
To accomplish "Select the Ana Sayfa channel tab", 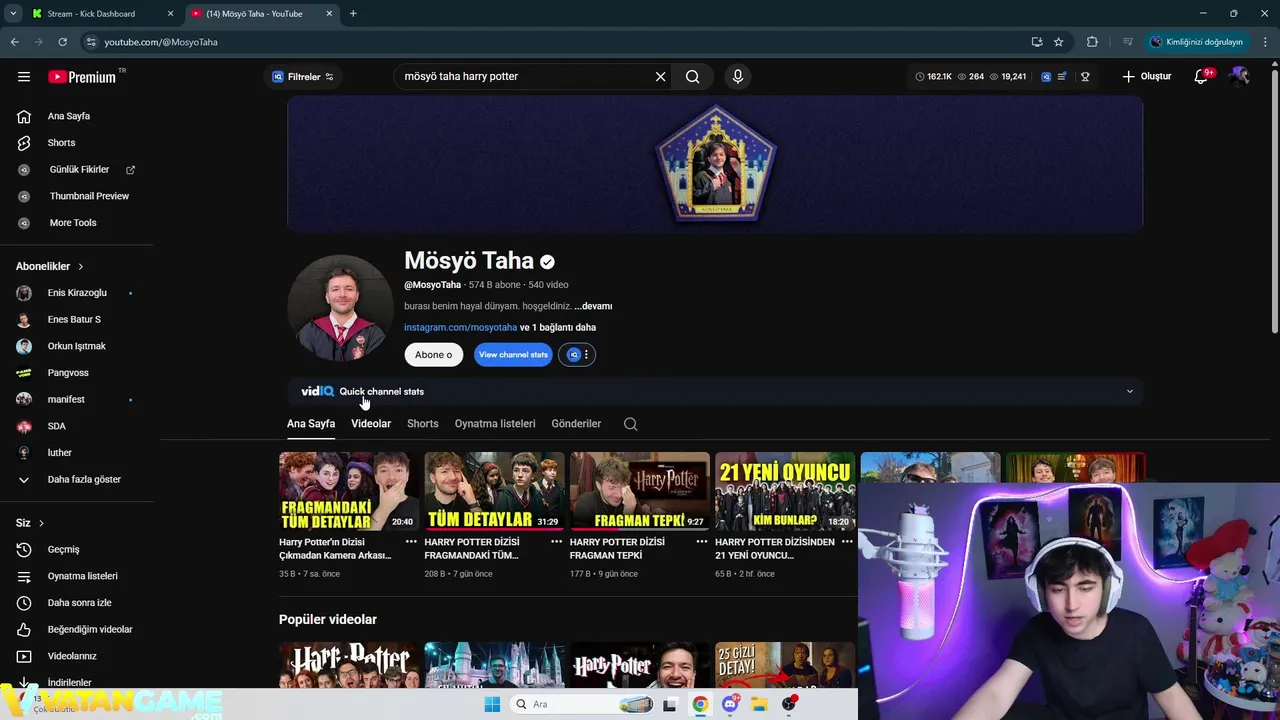I will (311, 424).
